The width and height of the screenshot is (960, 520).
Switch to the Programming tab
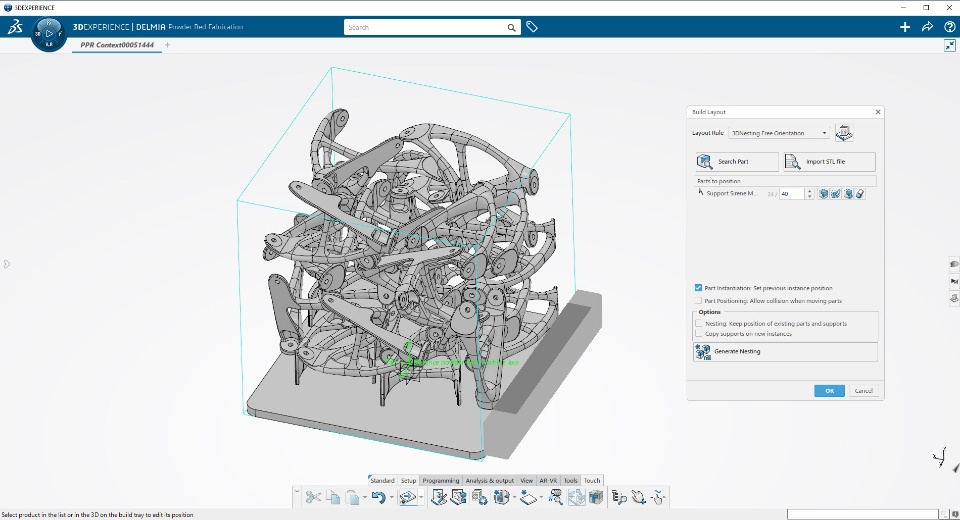(440, 481)
